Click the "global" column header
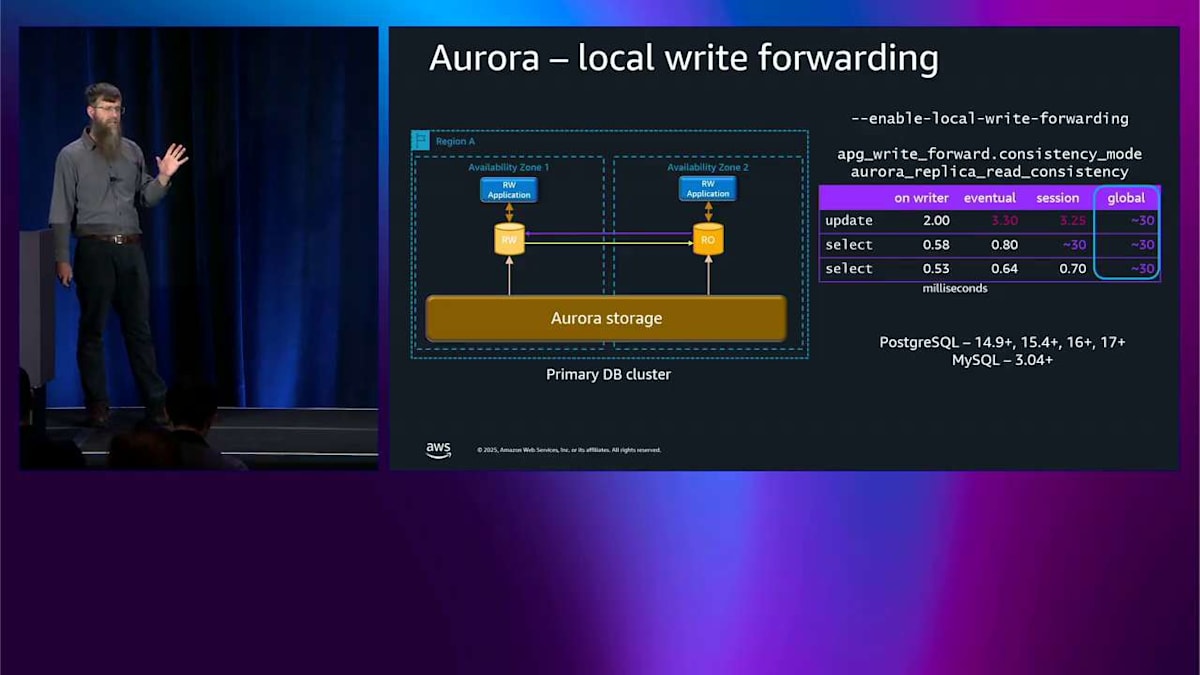 coord(1126,198)
